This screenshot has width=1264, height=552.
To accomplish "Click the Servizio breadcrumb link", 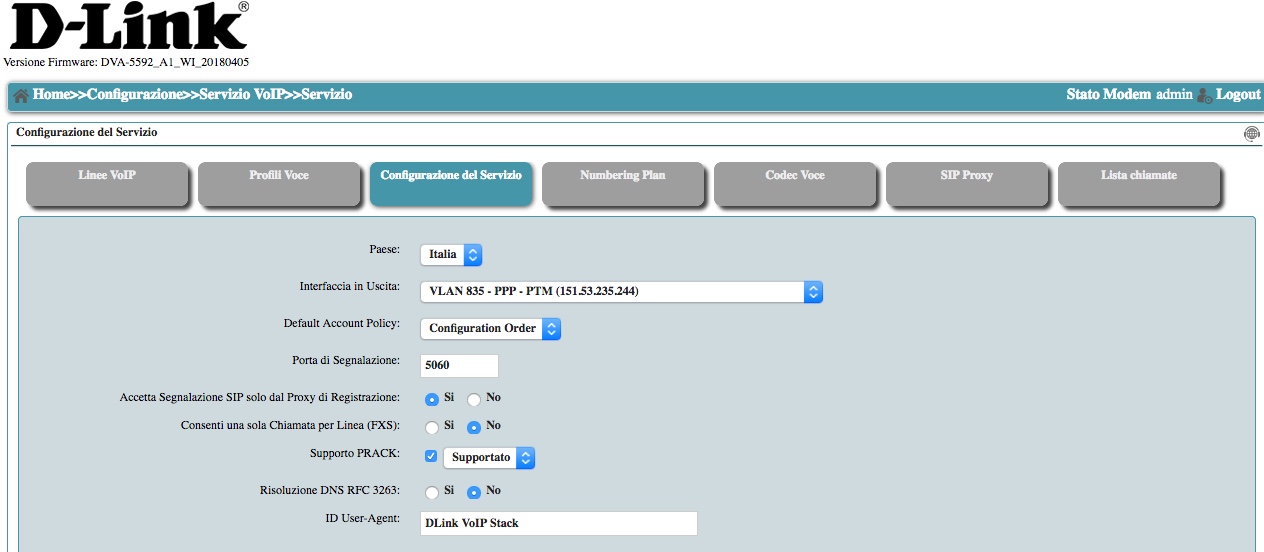I will tap(327, 95).
